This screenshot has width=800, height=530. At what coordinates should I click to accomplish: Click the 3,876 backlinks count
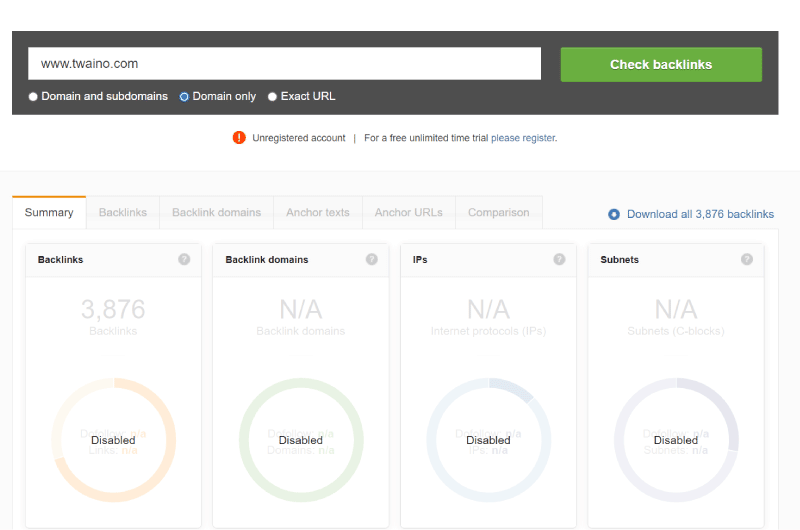[x=113, y=309]
